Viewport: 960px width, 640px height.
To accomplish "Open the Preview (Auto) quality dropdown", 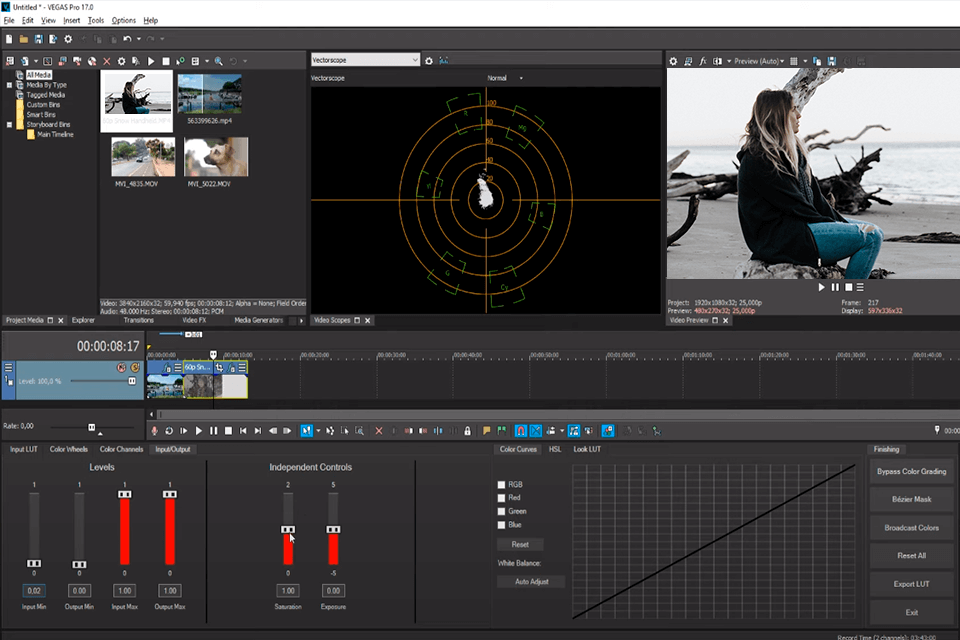I will point(759,61).
